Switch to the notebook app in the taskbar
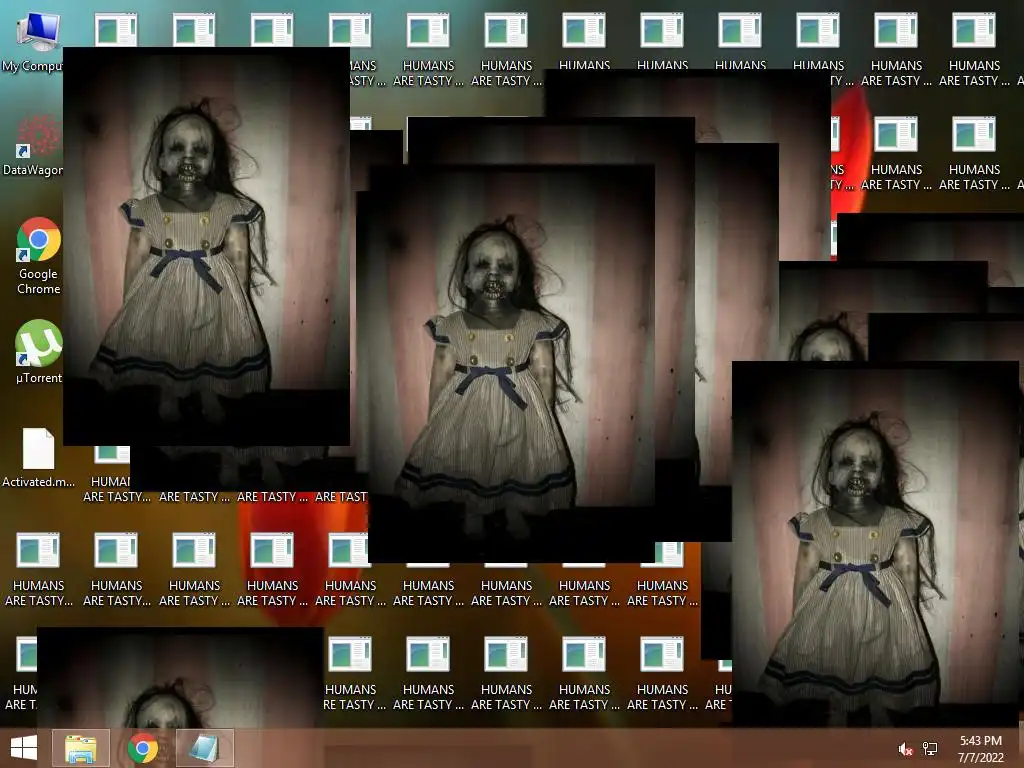 point(204,748)
